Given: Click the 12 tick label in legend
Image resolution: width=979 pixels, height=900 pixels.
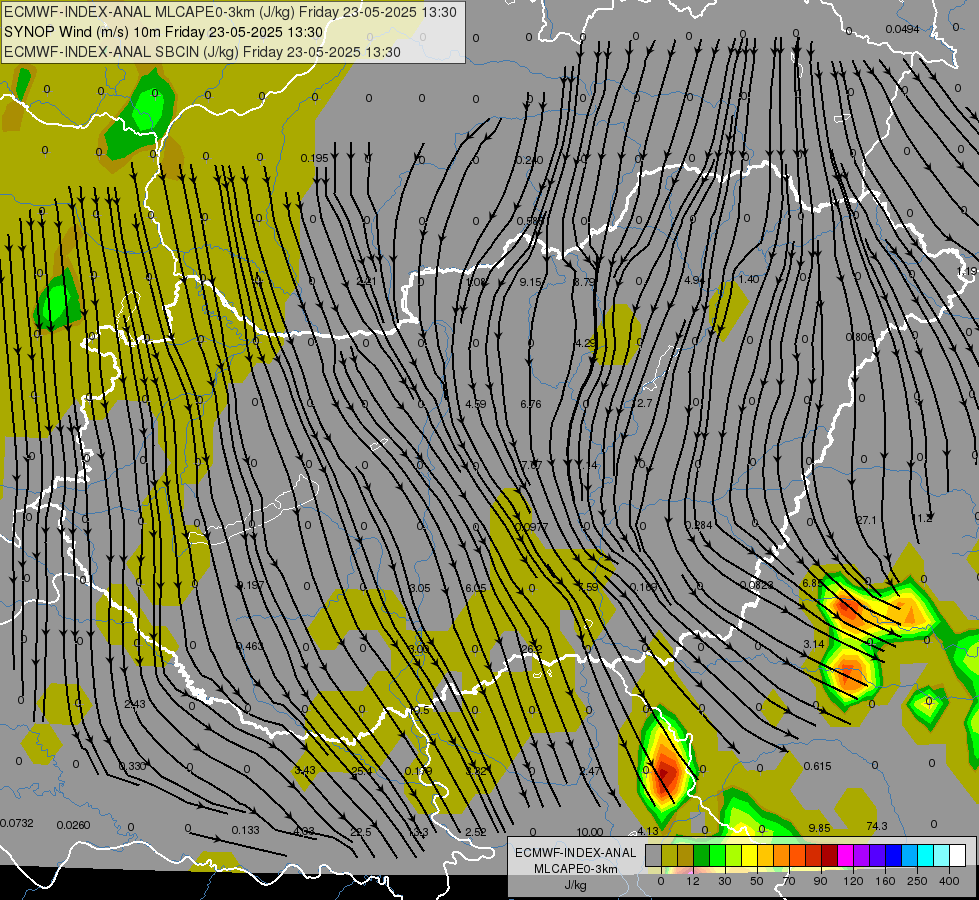Looking at the screenshot, I should tap(693, 881).
